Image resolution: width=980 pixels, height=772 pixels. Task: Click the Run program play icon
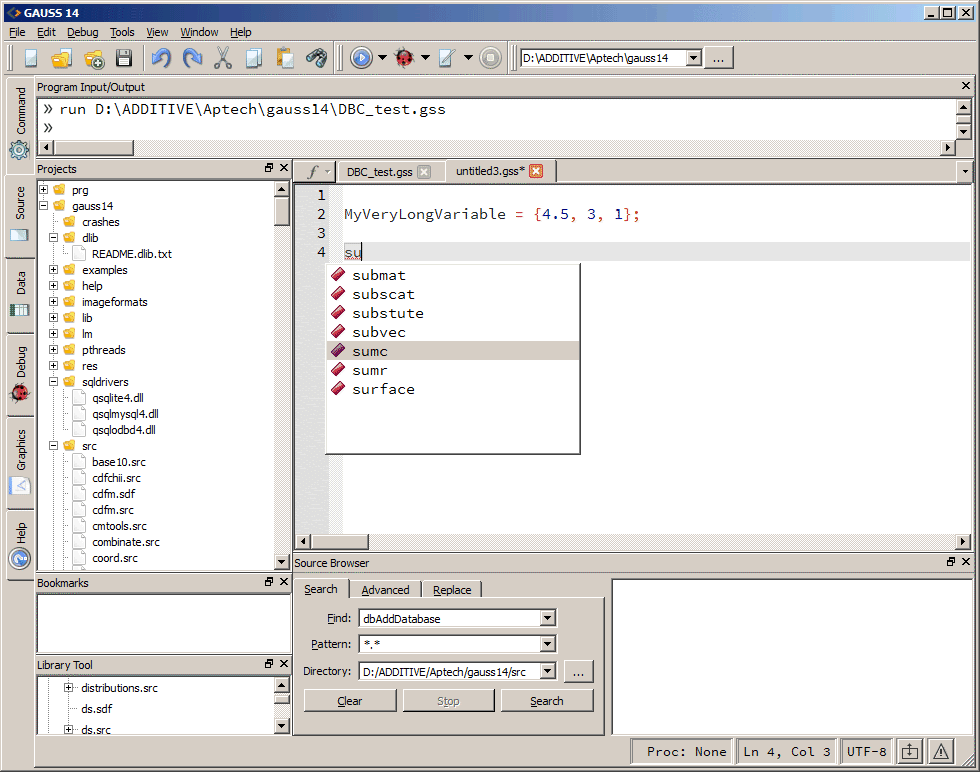tap(361, 58)
